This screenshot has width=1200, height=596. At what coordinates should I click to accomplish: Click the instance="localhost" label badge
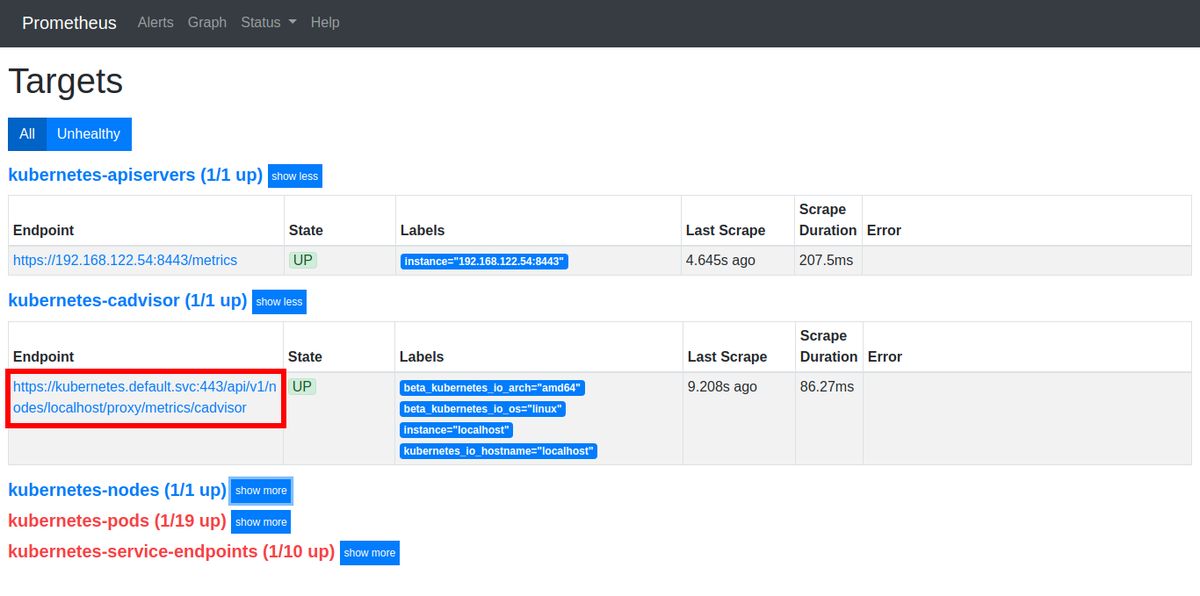456,430
